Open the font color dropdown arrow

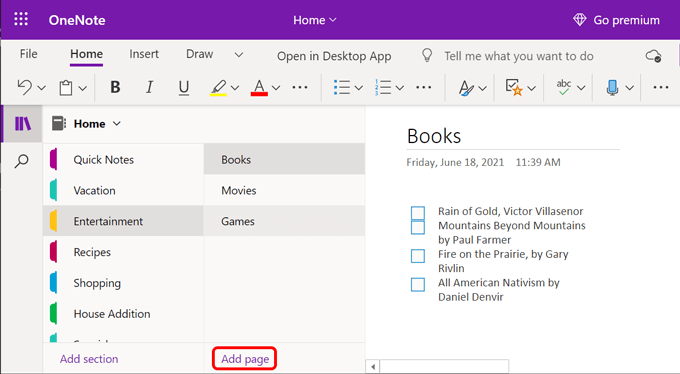[x=276, y=88]
